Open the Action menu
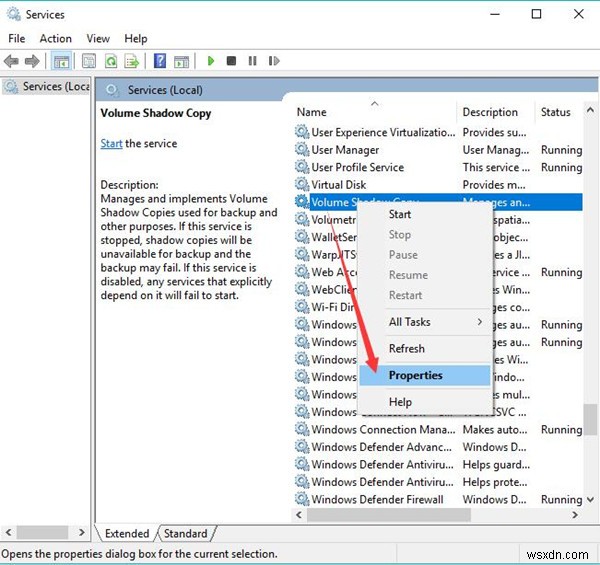 coord(56,38)
